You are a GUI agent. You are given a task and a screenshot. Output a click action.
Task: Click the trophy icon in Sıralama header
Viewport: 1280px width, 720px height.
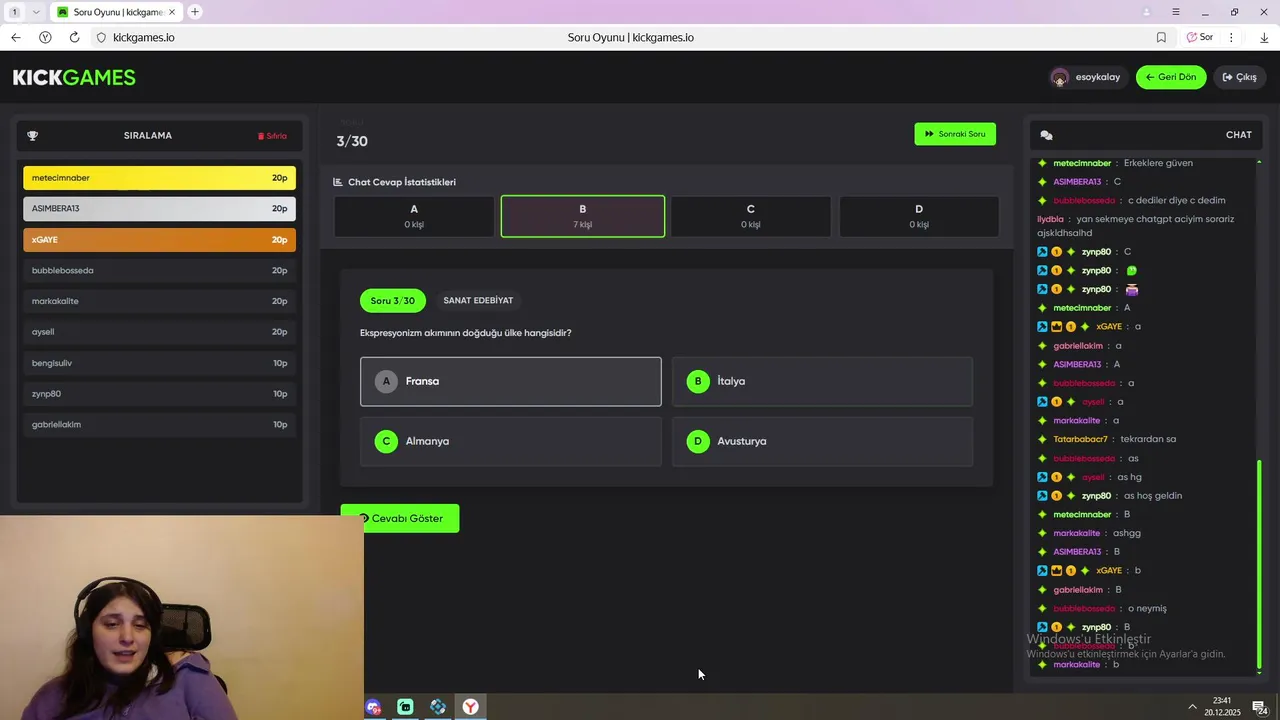point(32,135)
